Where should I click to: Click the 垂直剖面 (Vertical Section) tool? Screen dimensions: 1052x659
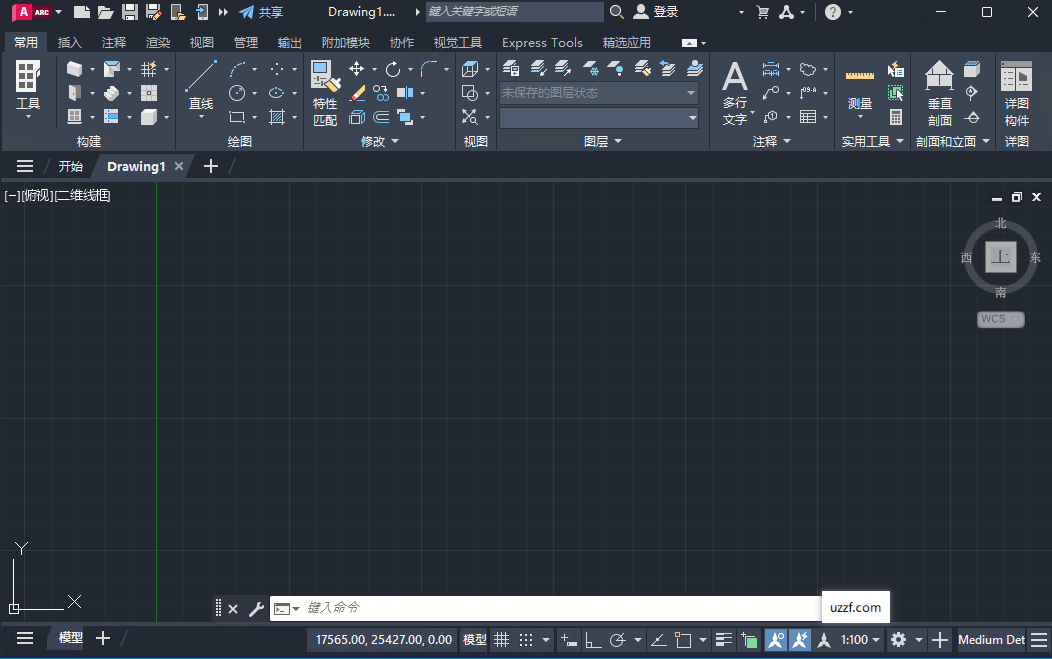click(x=939, y=93)
